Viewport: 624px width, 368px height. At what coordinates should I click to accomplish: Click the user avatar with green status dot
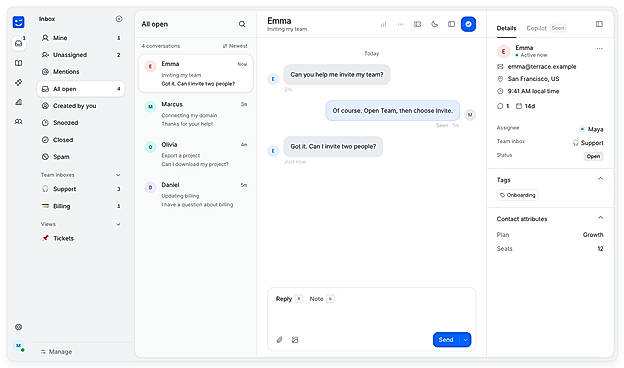coord(19,347)
